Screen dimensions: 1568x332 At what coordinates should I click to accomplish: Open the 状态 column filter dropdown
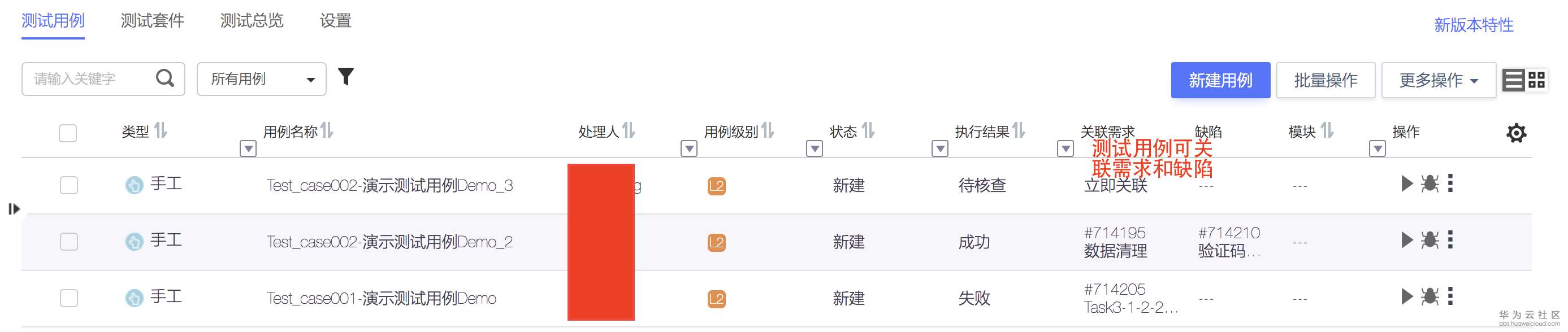(940, 148)
